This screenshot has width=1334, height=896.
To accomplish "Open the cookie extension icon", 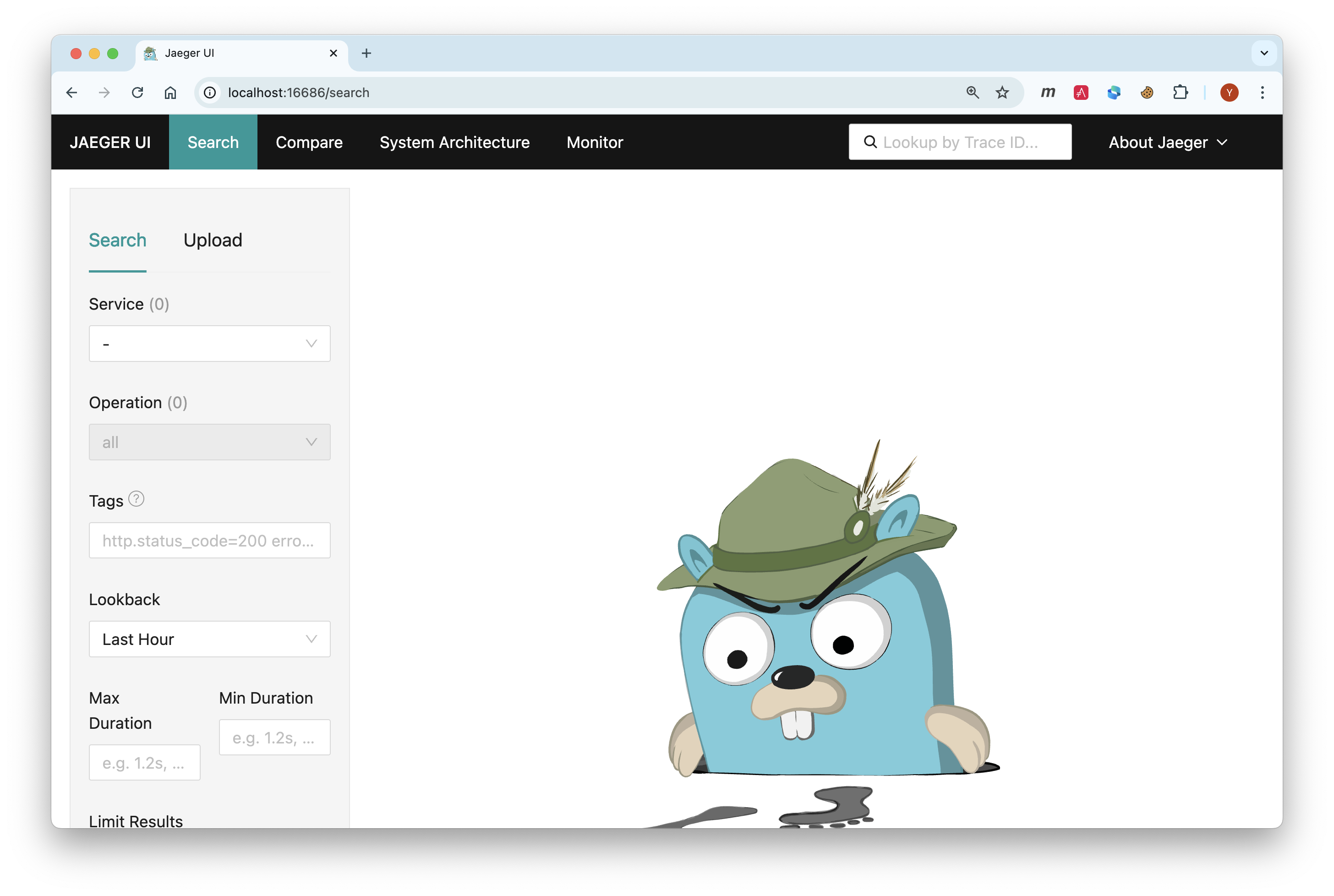I will click(x=1147, y=93).
